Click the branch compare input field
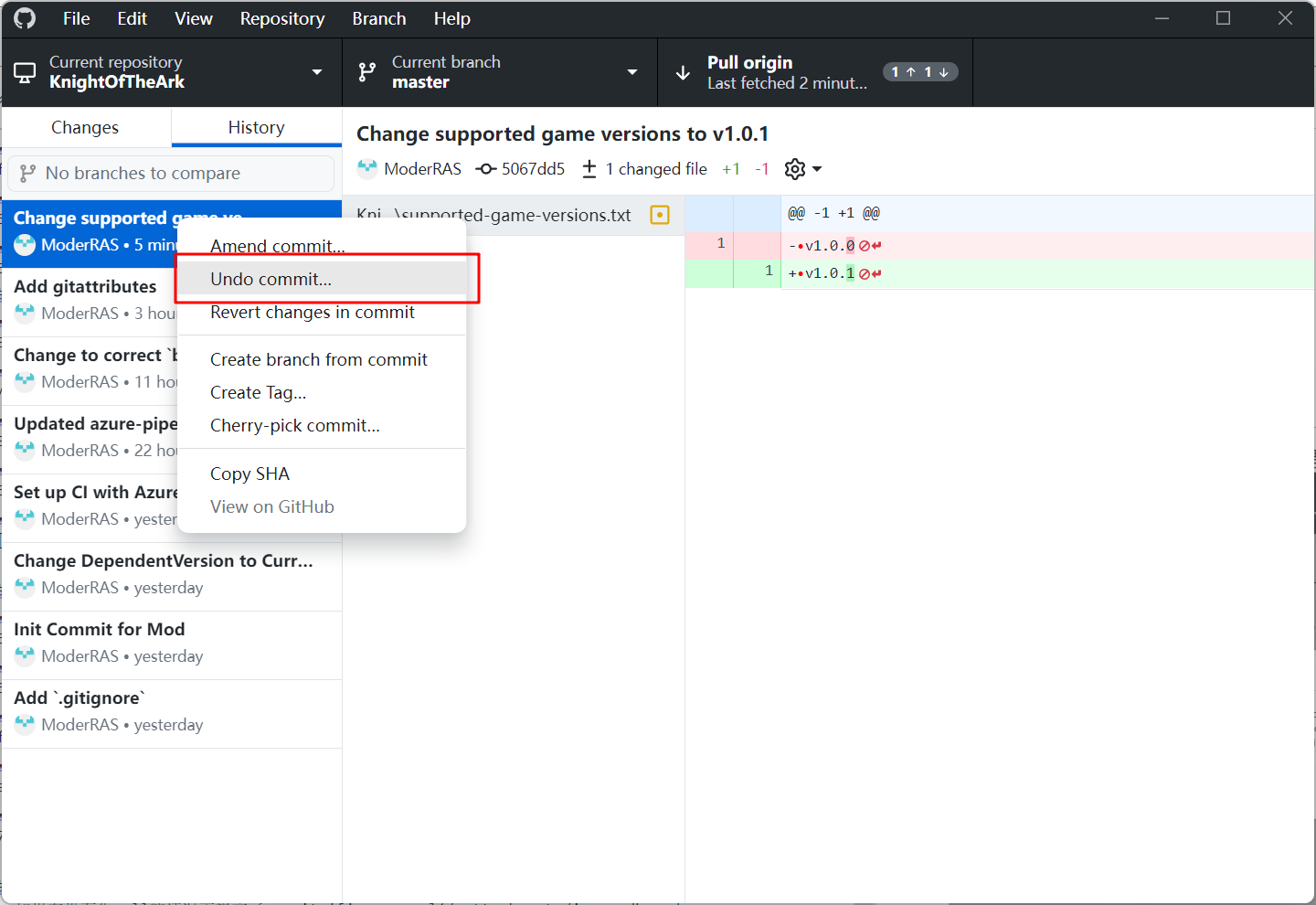 [171, 174]
